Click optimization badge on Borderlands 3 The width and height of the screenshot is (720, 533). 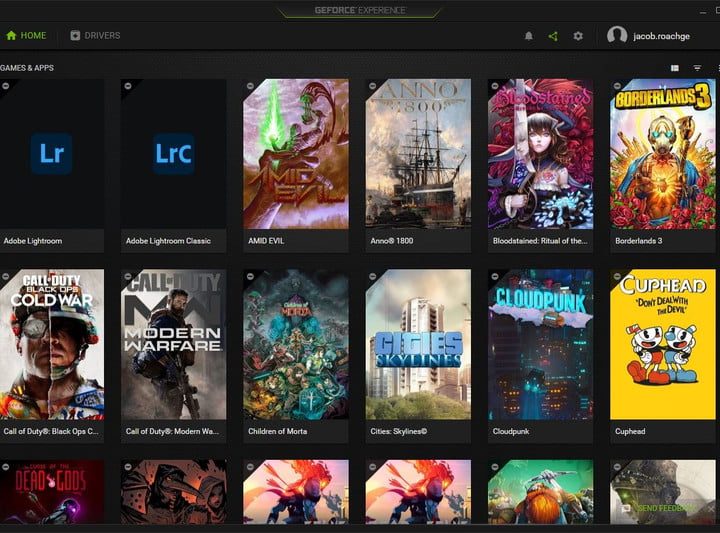[x=617, y=86]
